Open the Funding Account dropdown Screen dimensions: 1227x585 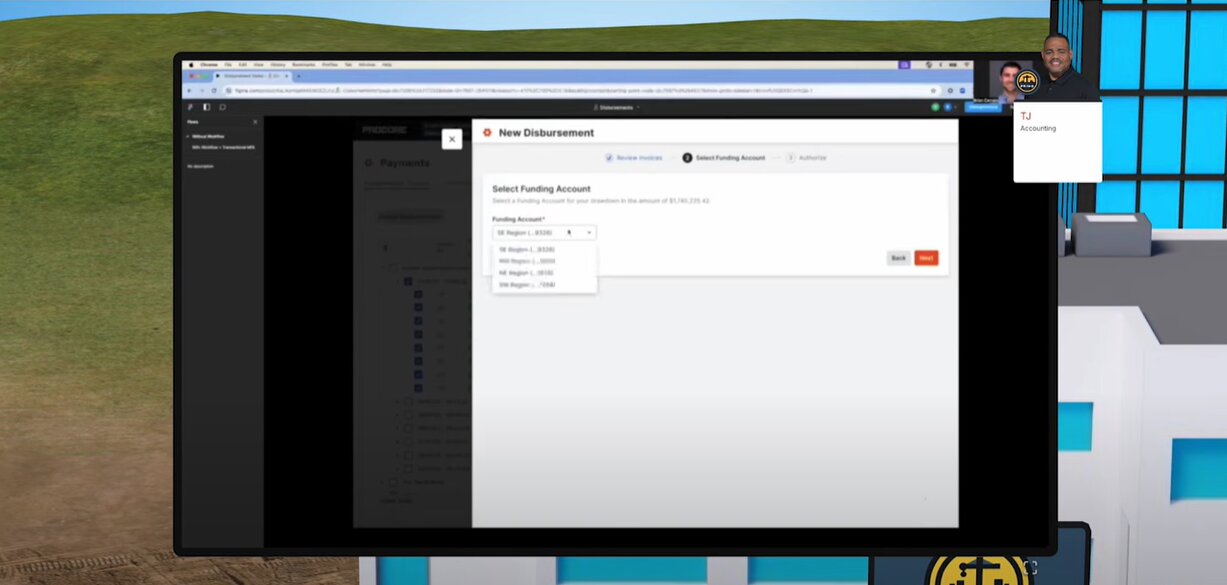click(x=544, y=232)
